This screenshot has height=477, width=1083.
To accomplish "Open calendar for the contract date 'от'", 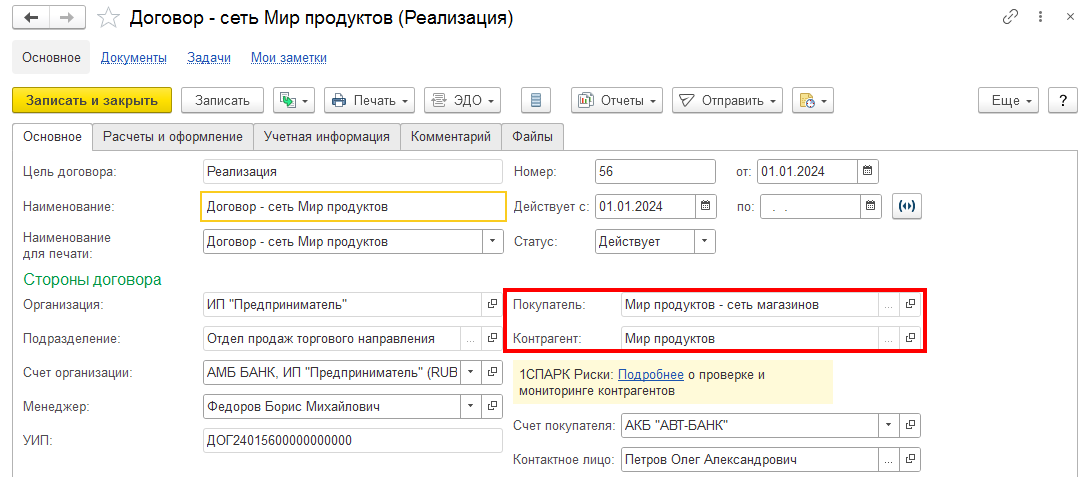I will pyautogui.click(x=868, y=171).
